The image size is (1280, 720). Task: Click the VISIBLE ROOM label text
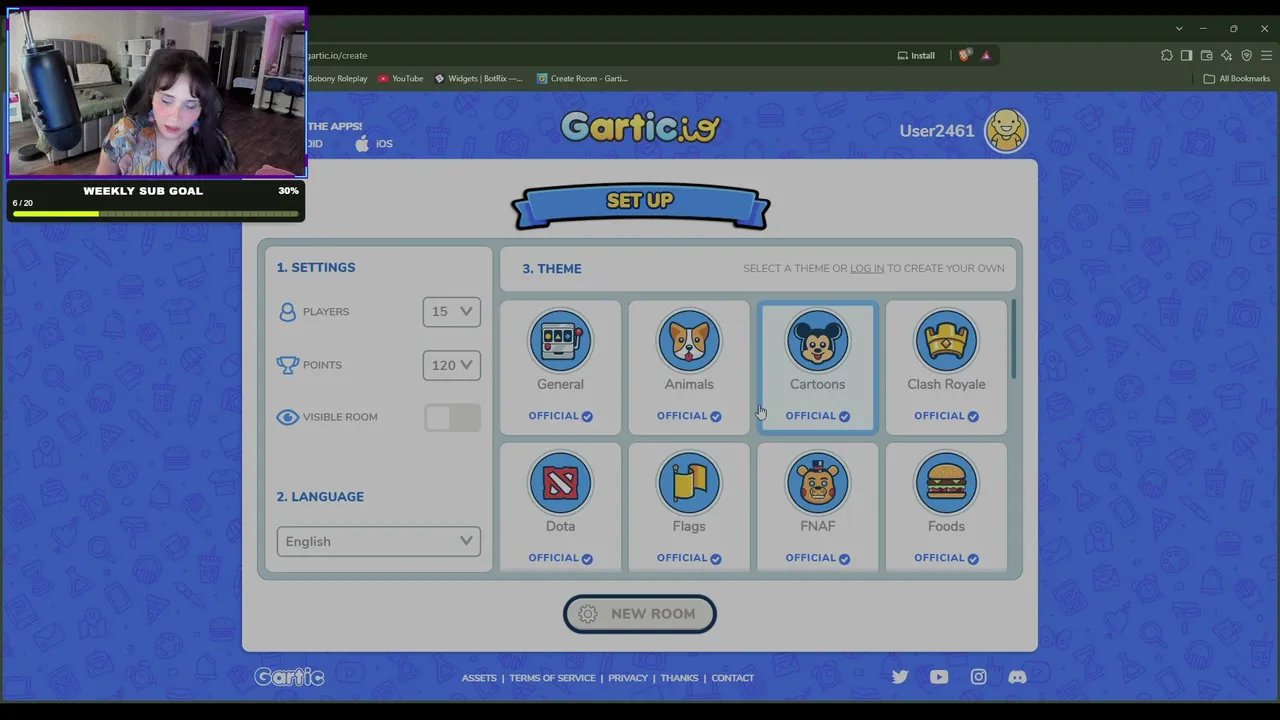[340, 417]
